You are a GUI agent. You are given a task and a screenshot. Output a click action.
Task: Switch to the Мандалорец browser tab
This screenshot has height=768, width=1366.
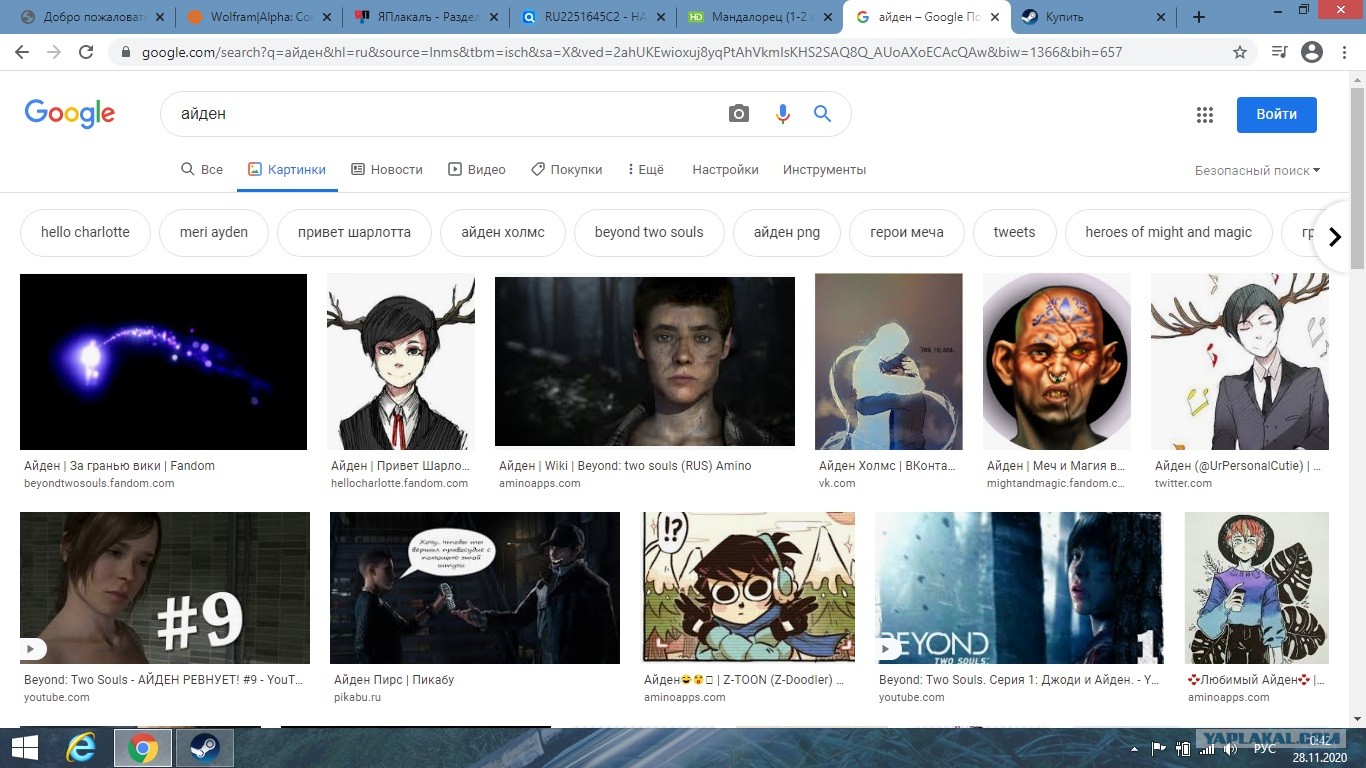[x=761, y=17]
